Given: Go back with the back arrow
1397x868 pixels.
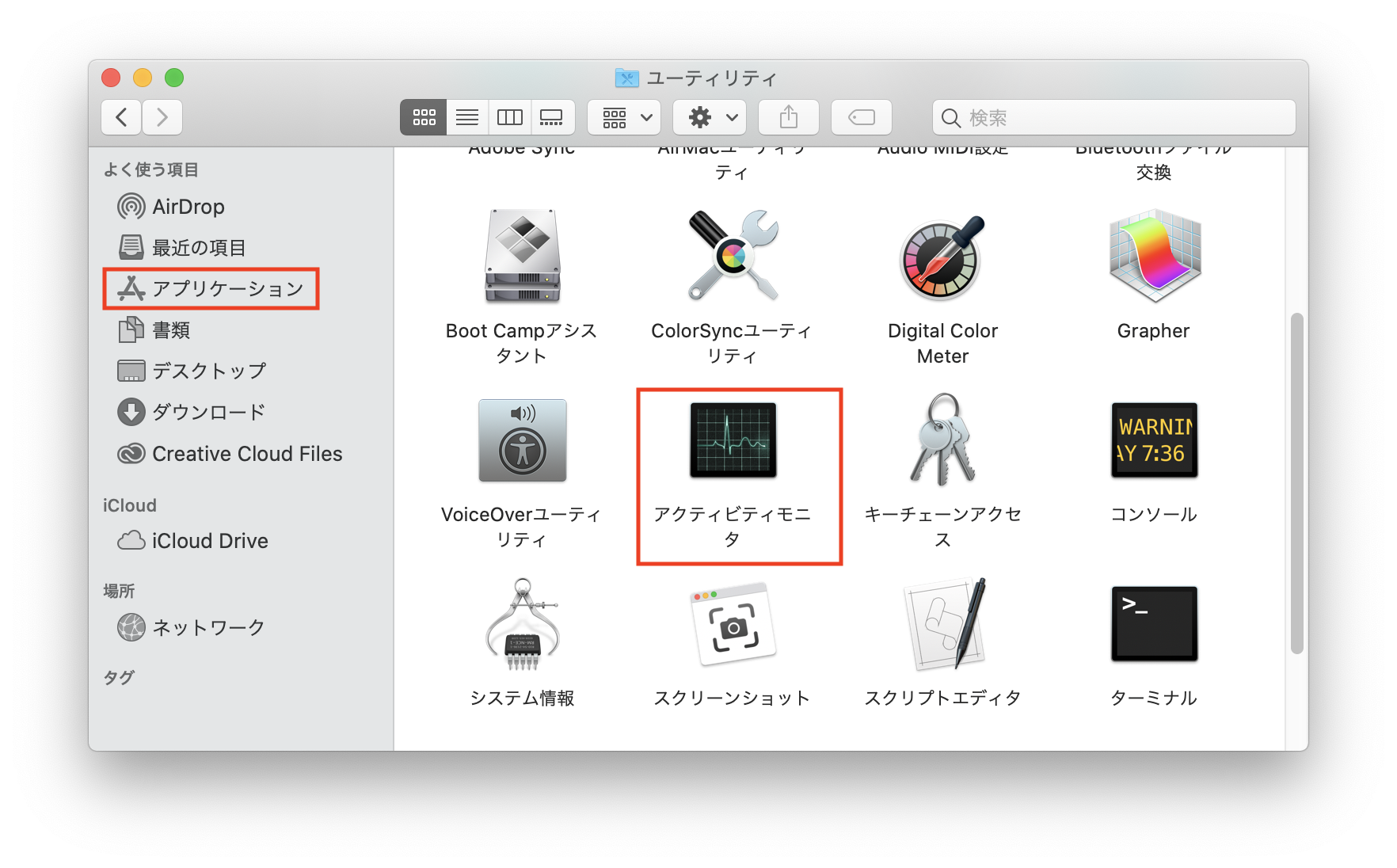Looking at the screenshot, I should tap(122, 118).
